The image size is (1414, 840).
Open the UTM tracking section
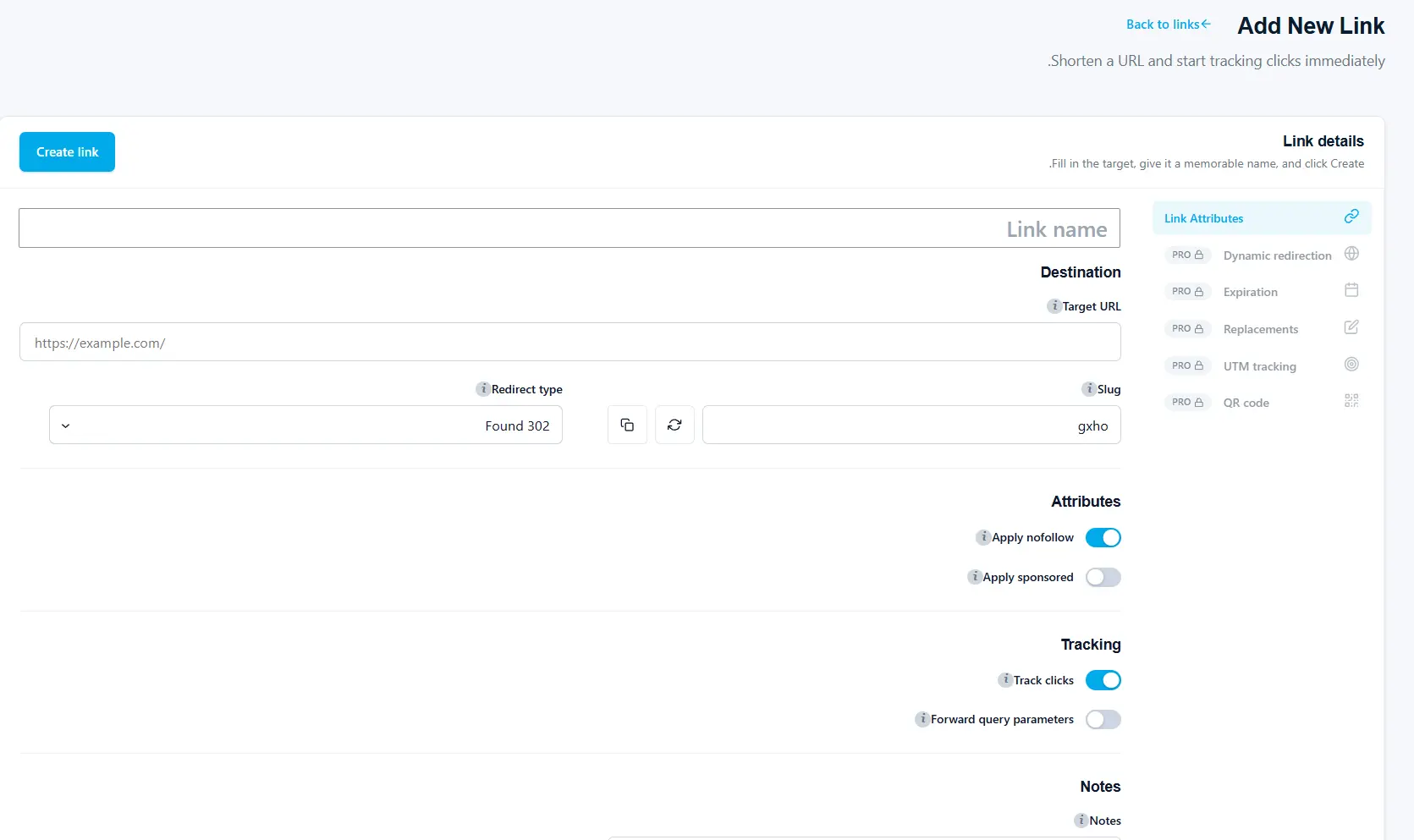1262,365
